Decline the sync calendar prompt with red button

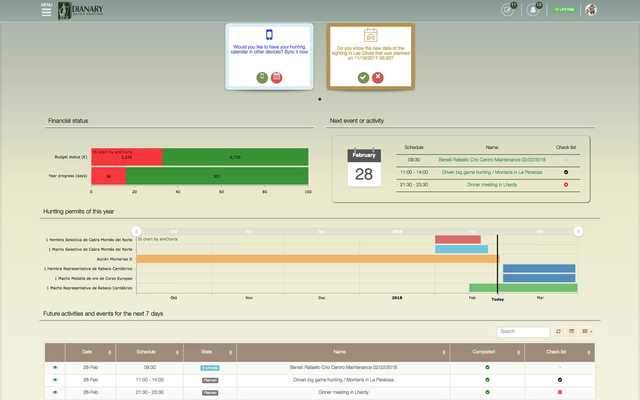pyautogui.click(x=276, y=78)
